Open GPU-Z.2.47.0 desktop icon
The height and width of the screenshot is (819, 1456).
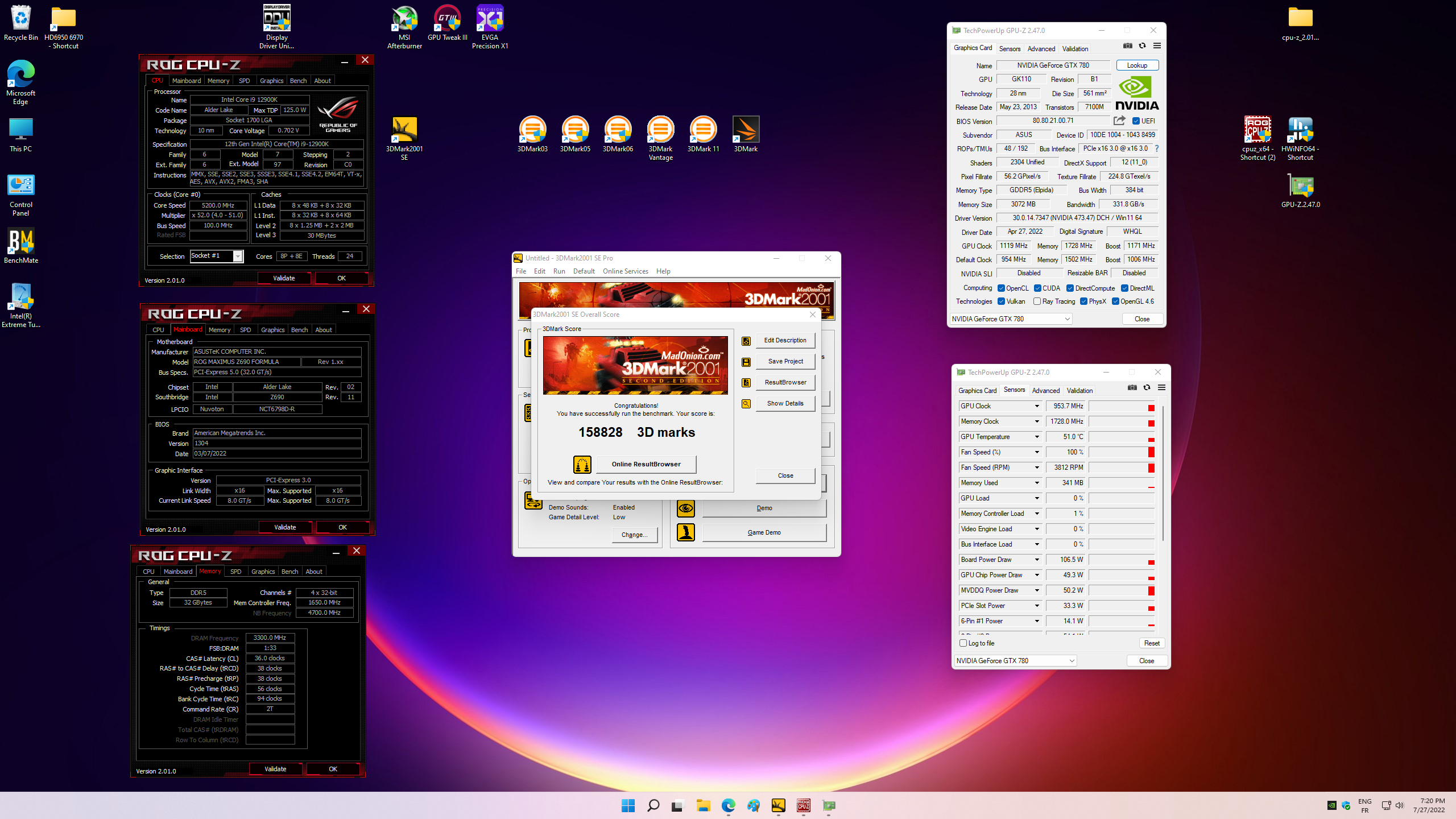pos(1300,191)
